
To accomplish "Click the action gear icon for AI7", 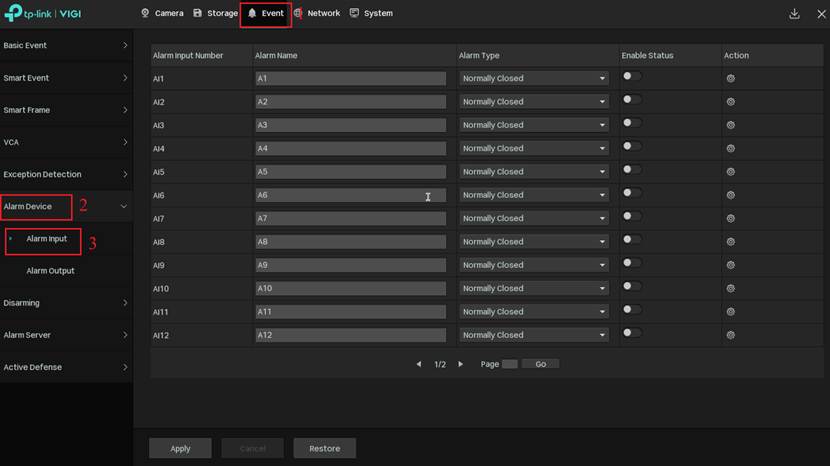I will [730, 218].
